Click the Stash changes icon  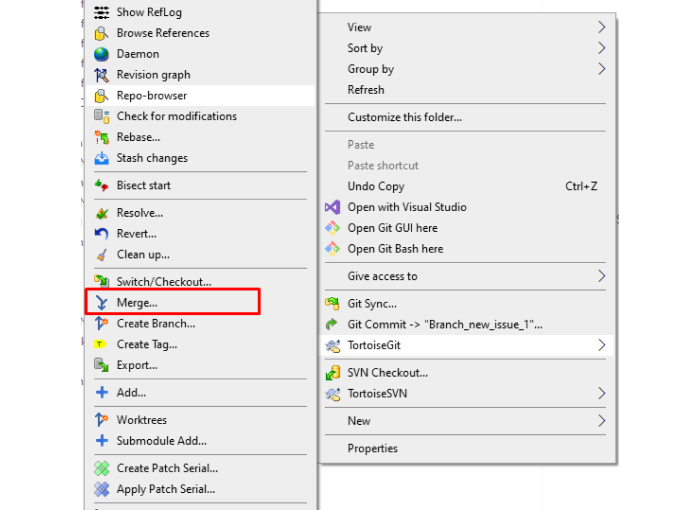tap(102, 158)
